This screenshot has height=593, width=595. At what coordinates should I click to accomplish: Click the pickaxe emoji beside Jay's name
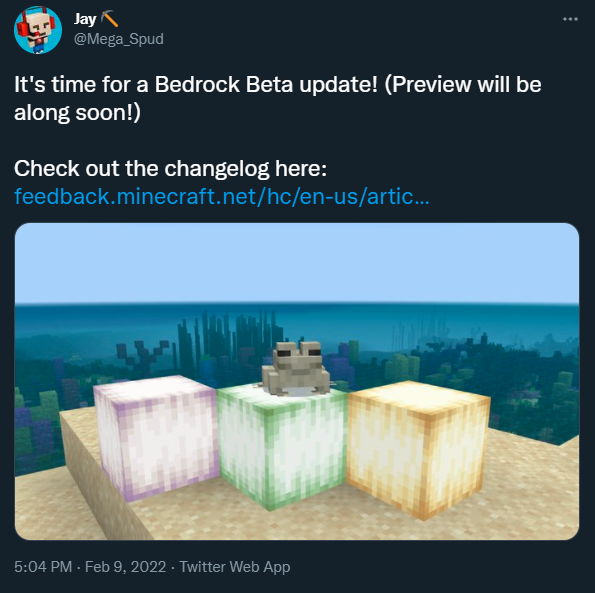tap(110, 19)
